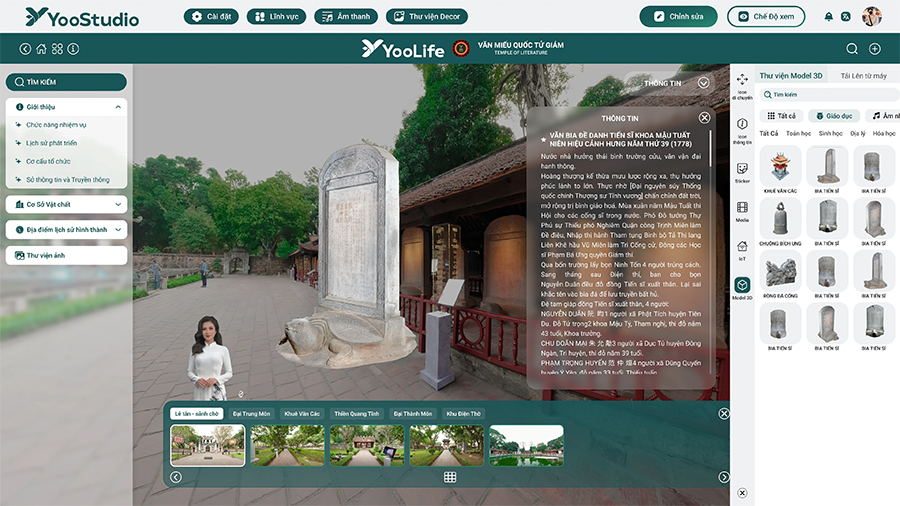Viewport: 900px width, 506px height.
Task: Open the home icon in header
Action: [41, 49]
